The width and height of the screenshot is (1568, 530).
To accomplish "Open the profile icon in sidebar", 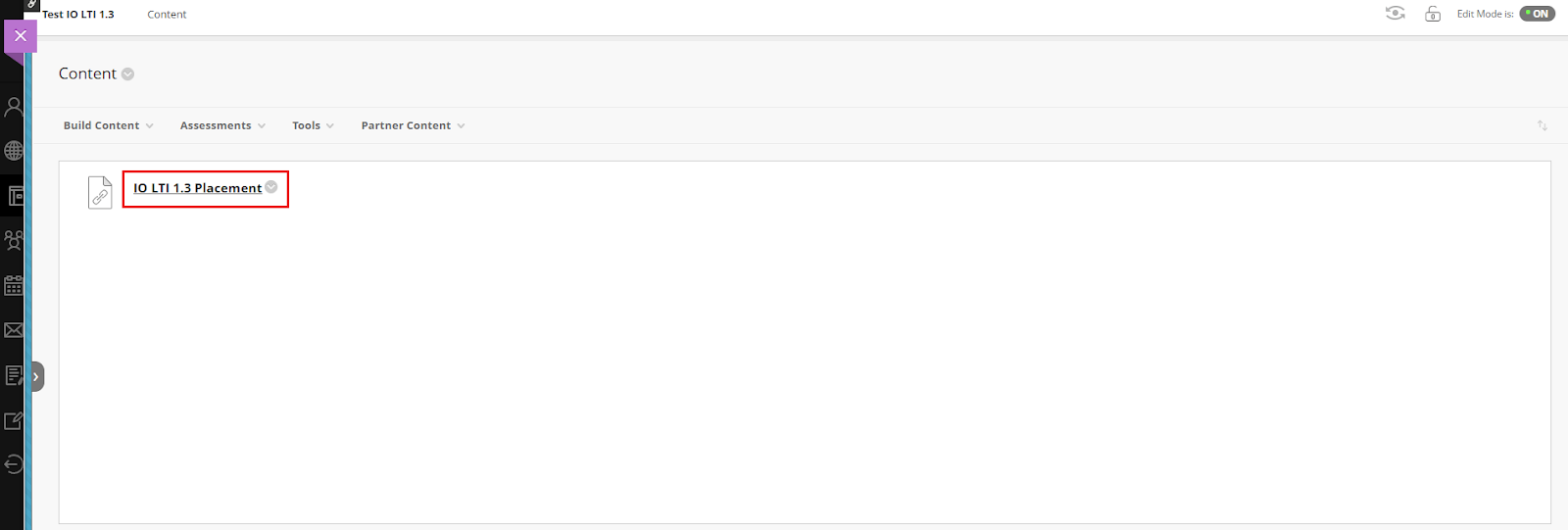I will click(13, 107).
